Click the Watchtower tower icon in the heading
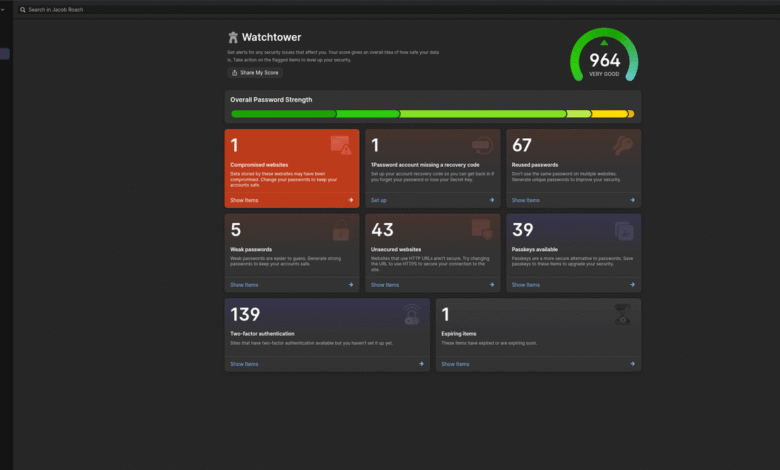780x470 pixels. pyautogui.click(x=233, y=37)
